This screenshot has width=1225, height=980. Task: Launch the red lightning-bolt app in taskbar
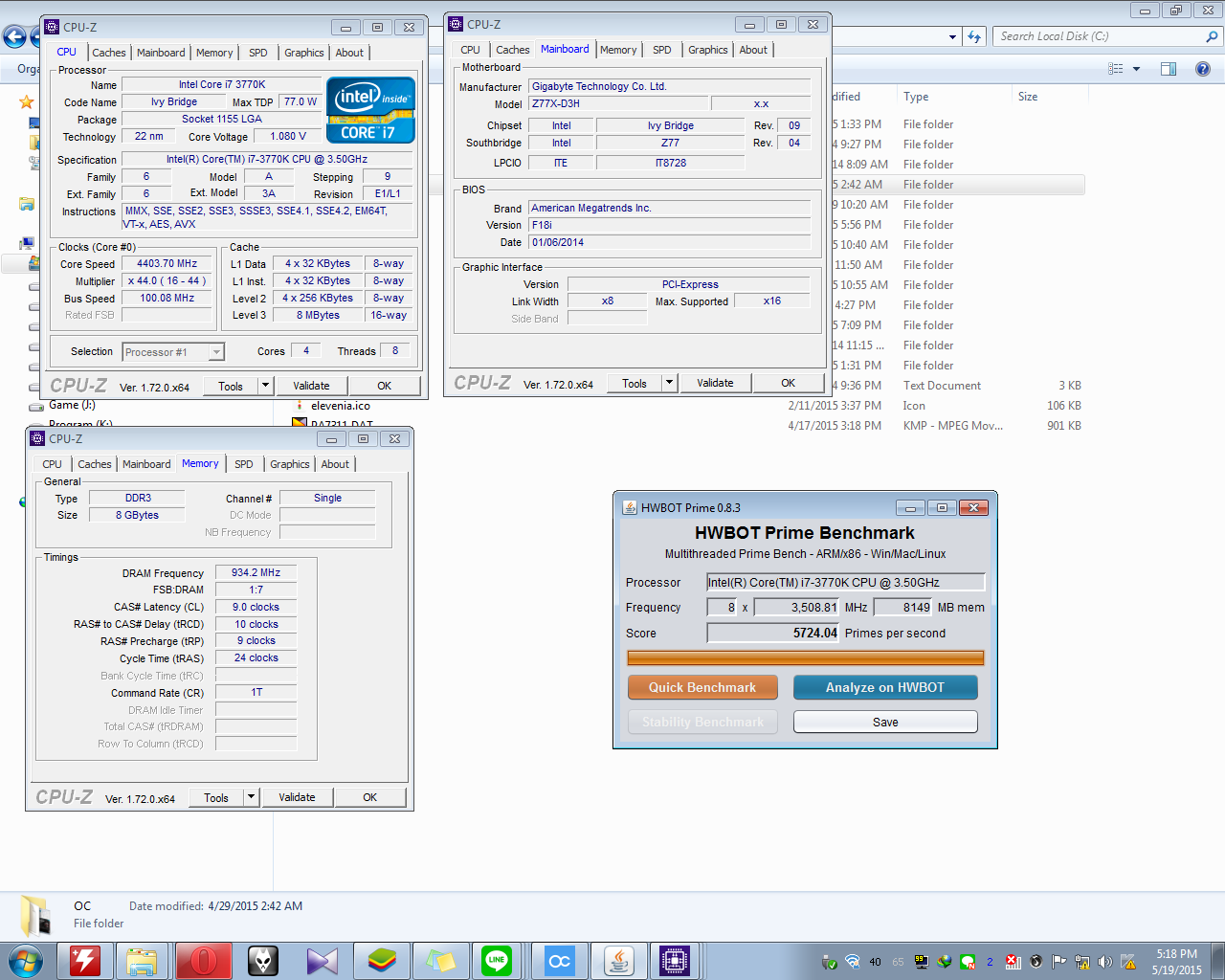tap(85, 960)
